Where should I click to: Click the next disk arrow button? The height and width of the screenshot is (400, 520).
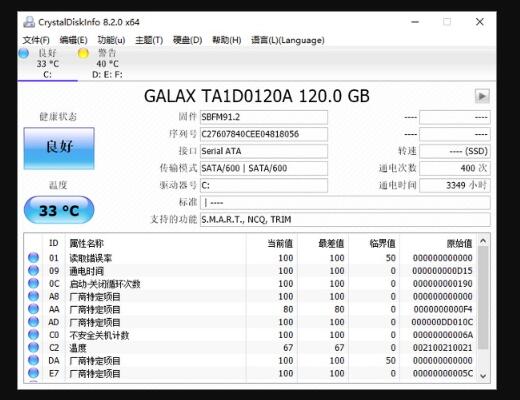482,96
